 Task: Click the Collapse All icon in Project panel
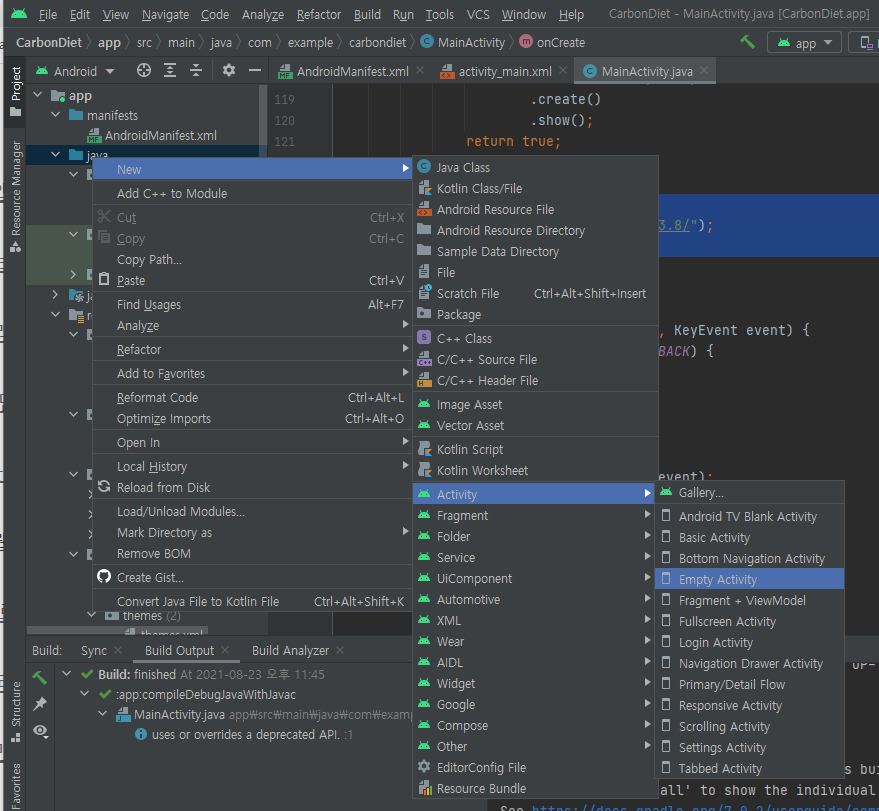pos(196,71)
